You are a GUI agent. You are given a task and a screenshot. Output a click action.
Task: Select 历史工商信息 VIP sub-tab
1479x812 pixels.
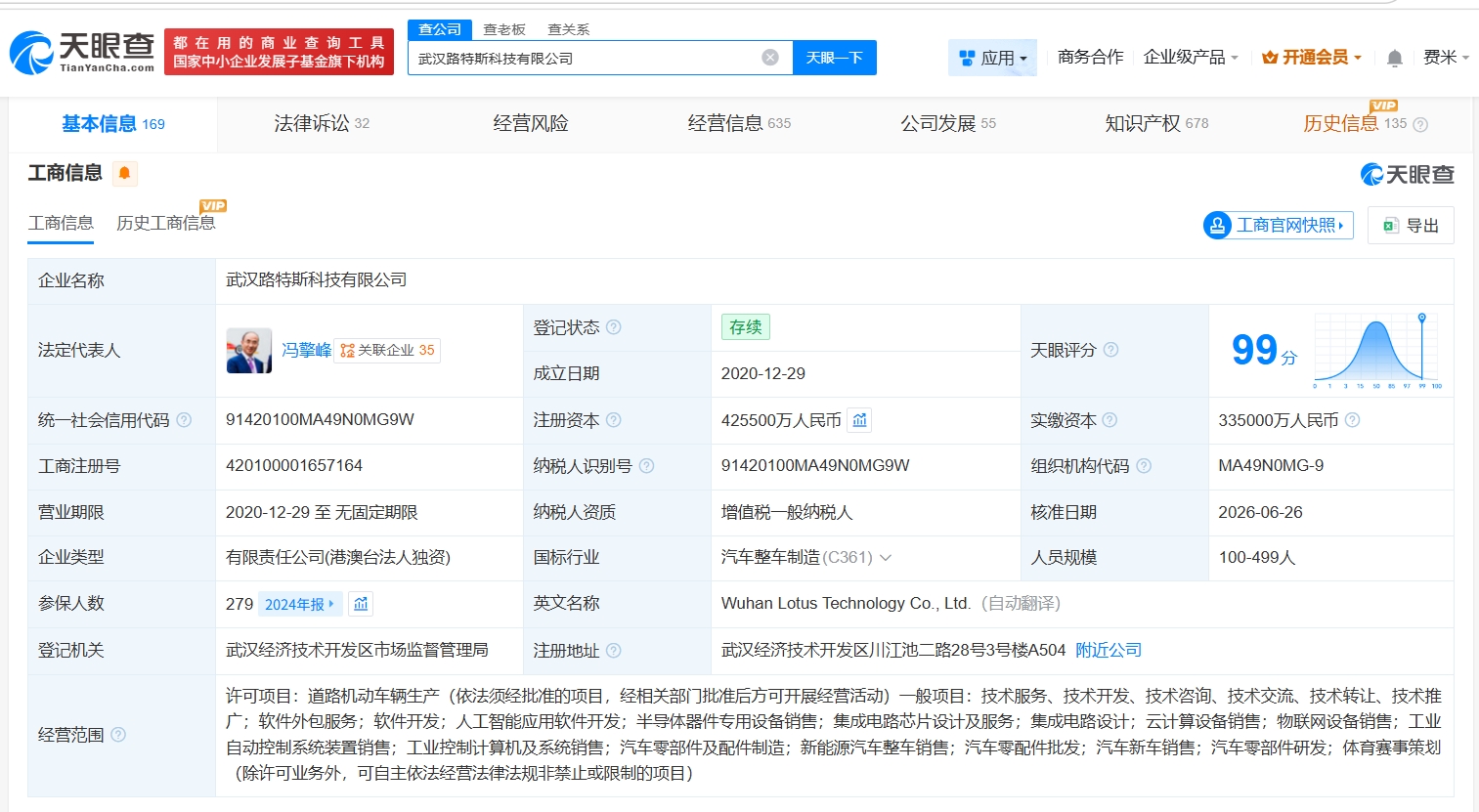pyautogui.click(x=166, y=224)
